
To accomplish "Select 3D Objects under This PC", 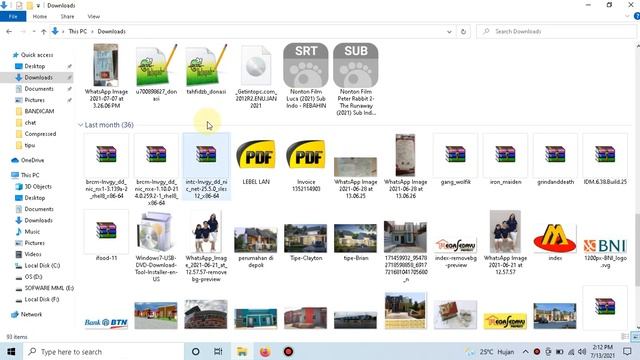I will click(x=38, y=187).
